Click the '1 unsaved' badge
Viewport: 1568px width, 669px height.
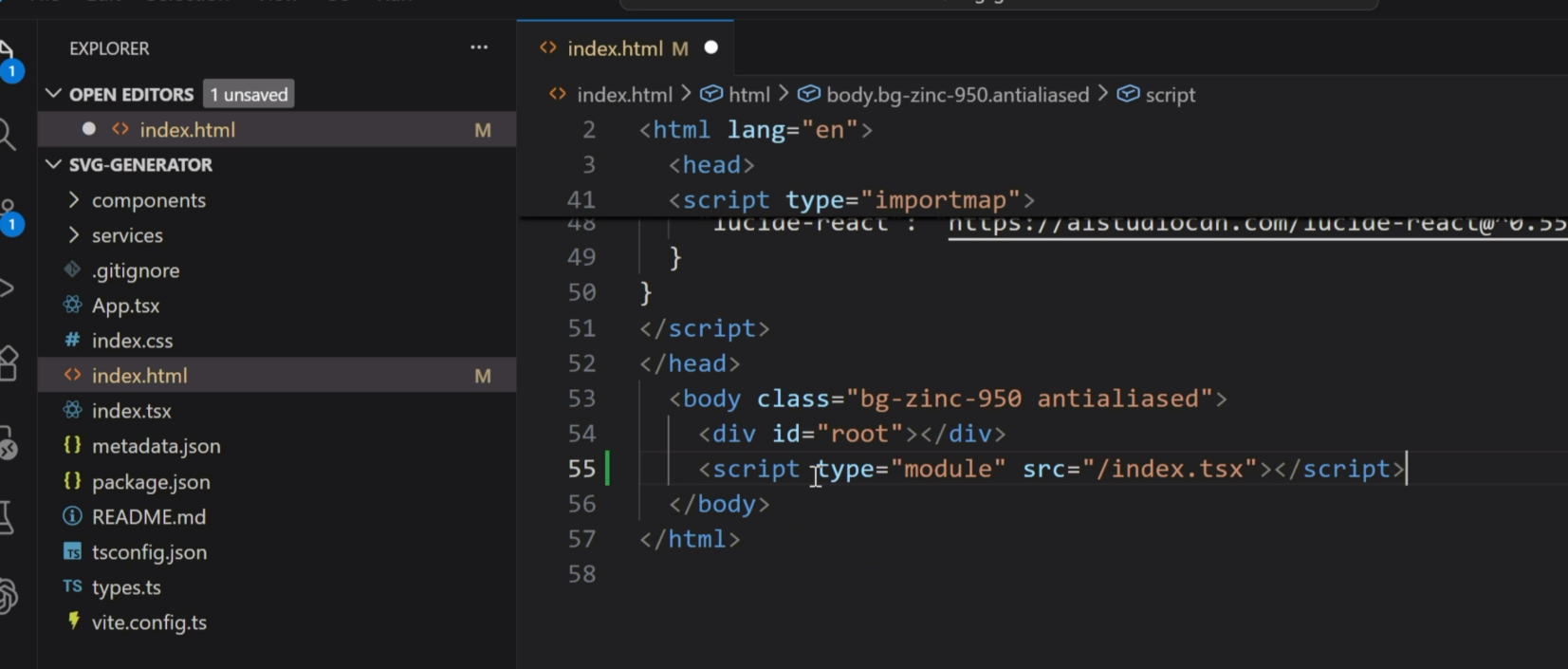[x=249, y=94]
